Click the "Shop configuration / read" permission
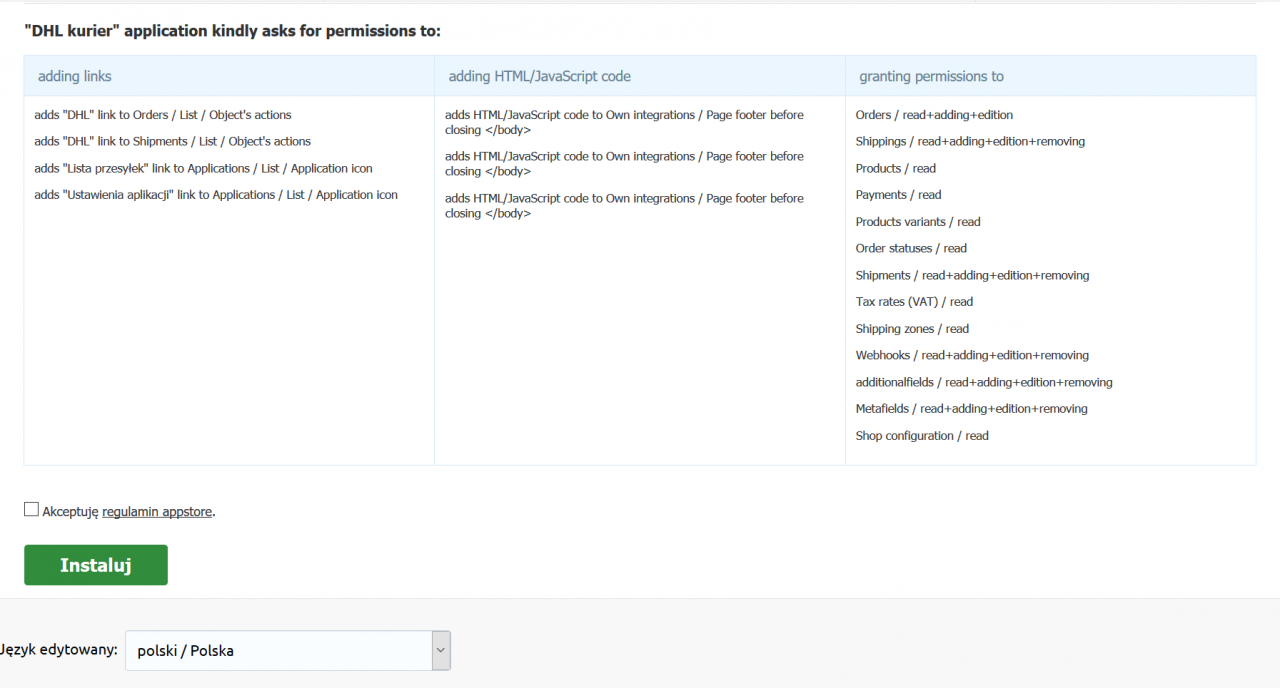Screen dimensions: 1280x688 (x=922, y=436)
